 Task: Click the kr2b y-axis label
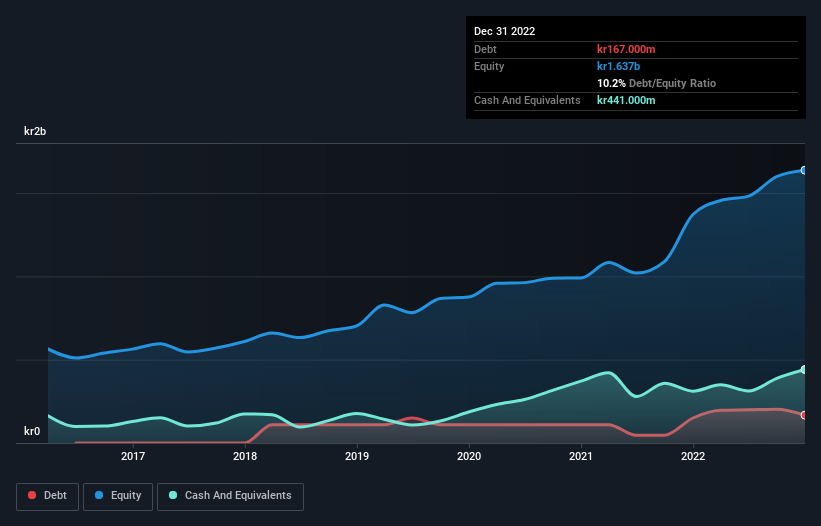pos(35,131)
